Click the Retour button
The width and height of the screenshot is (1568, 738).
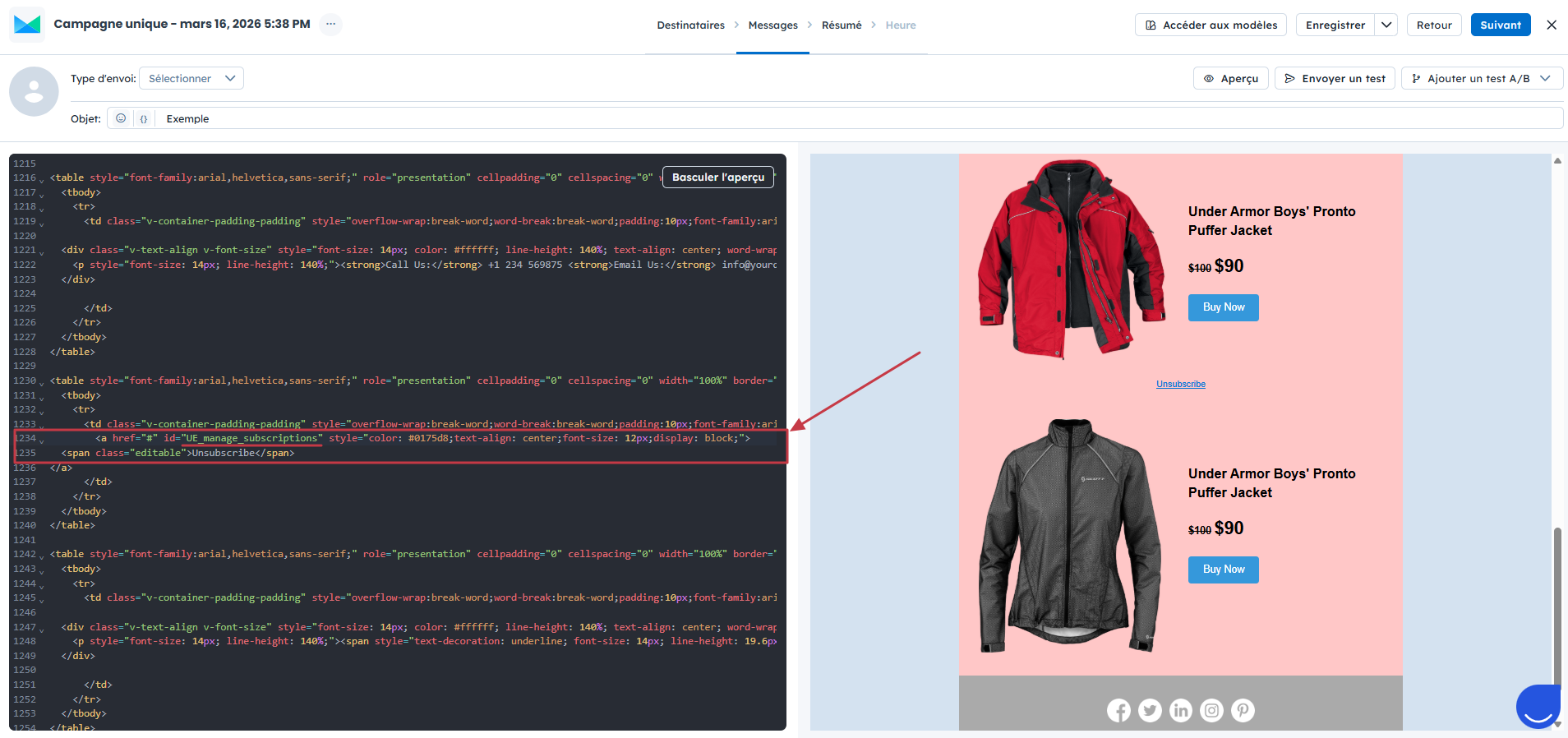click(x=1434, y=25)
